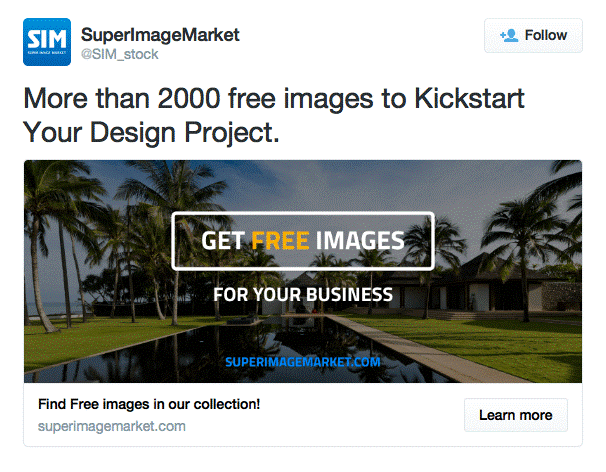This screenshot has height=472, width=606.
Task: Follow SuperImageMarket using the Follow button
Action: click(532, 35)
